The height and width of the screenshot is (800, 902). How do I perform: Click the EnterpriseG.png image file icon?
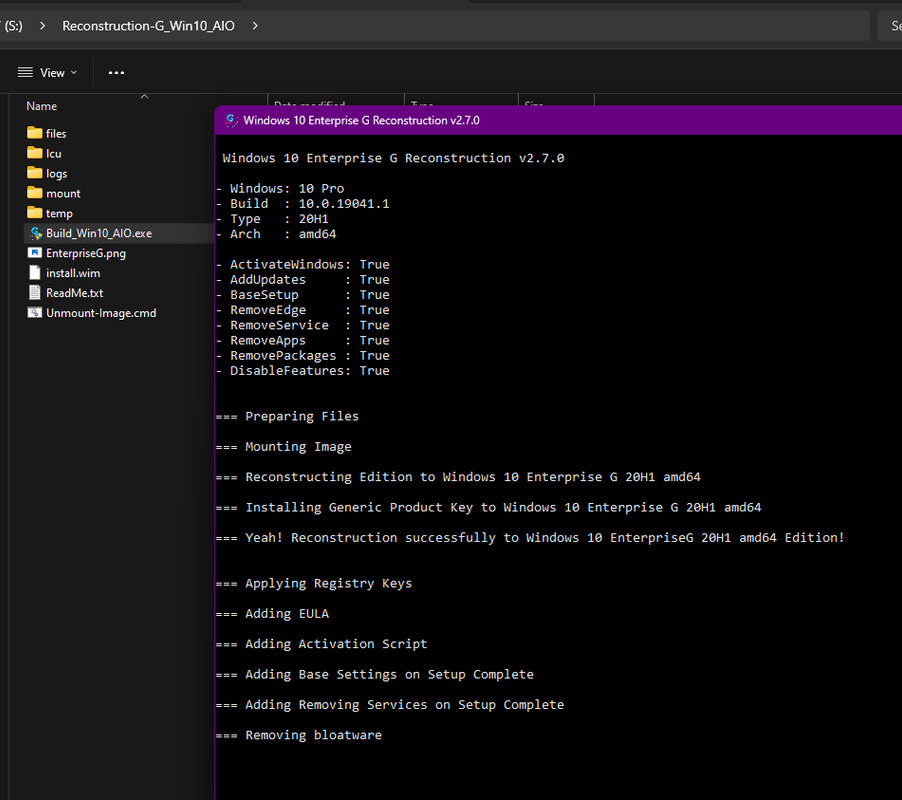(x=35, y=253)
